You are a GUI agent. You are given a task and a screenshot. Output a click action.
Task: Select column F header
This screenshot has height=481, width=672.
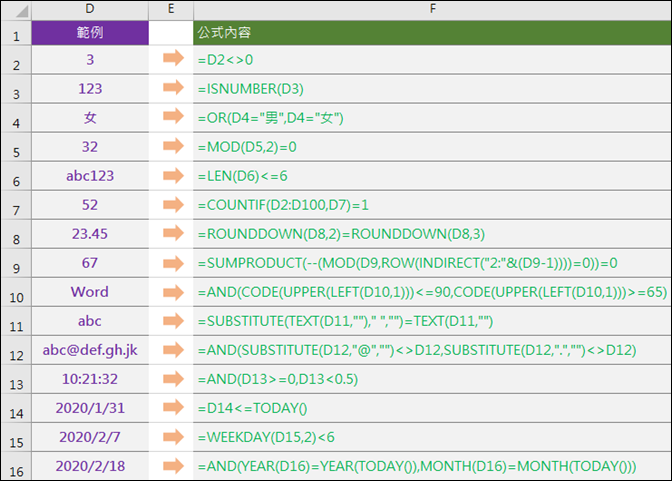pyautogui.click(x=432, y=9)
